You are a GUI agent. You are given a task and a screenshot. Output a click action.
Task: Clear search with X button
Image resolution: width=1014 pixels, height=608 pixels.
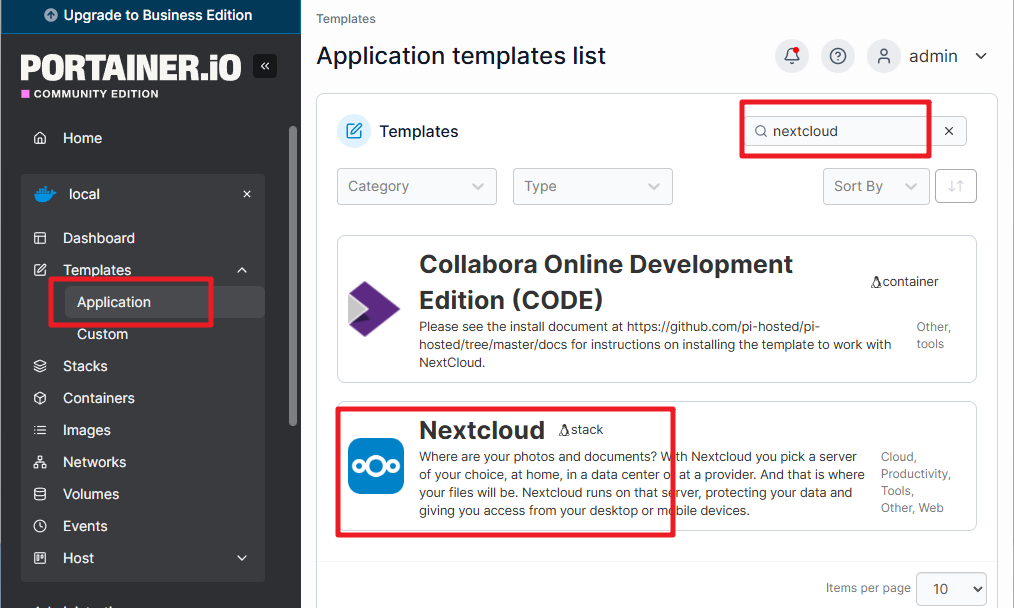point(949,131)
